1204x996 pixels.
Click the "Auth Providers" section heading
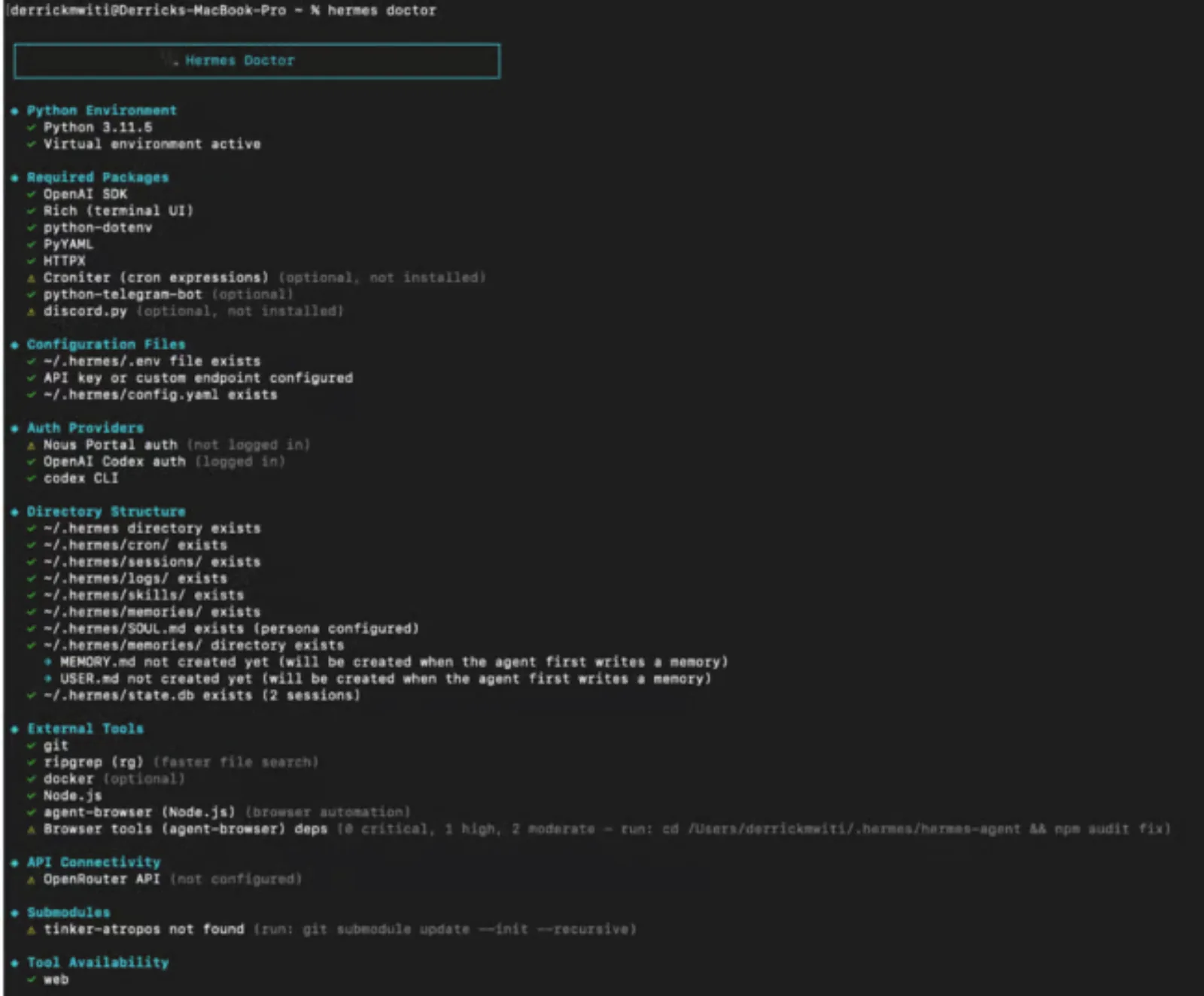(x=85, y=428)
